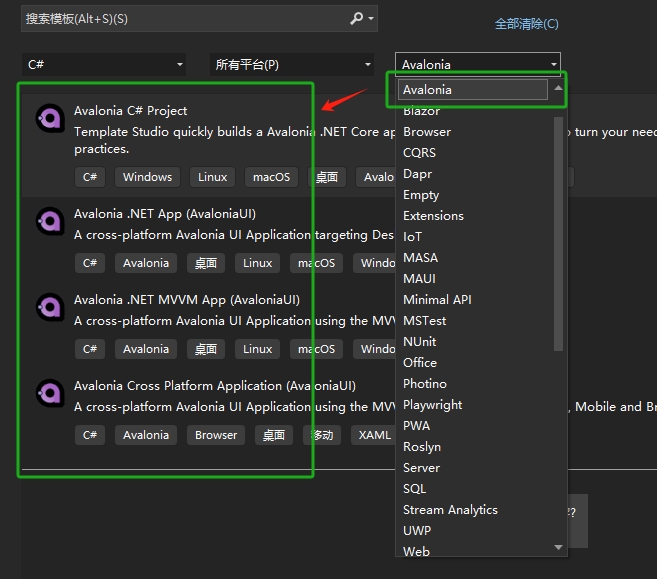Select IoT project type
The width and height of the screenshot is (657, 579).
coord(412,237)
